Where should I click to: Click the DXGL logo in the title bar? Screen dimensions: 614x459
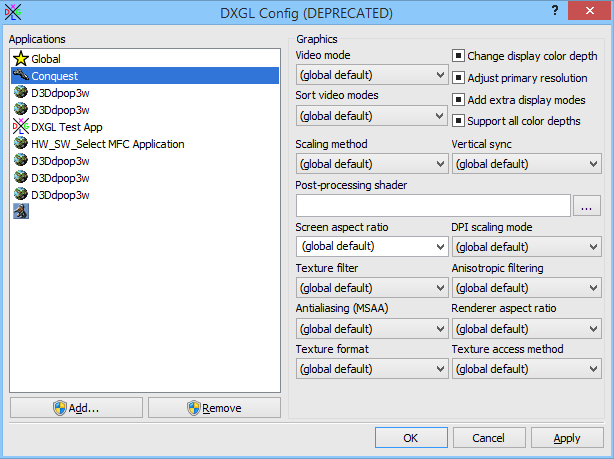pos(13,13)
